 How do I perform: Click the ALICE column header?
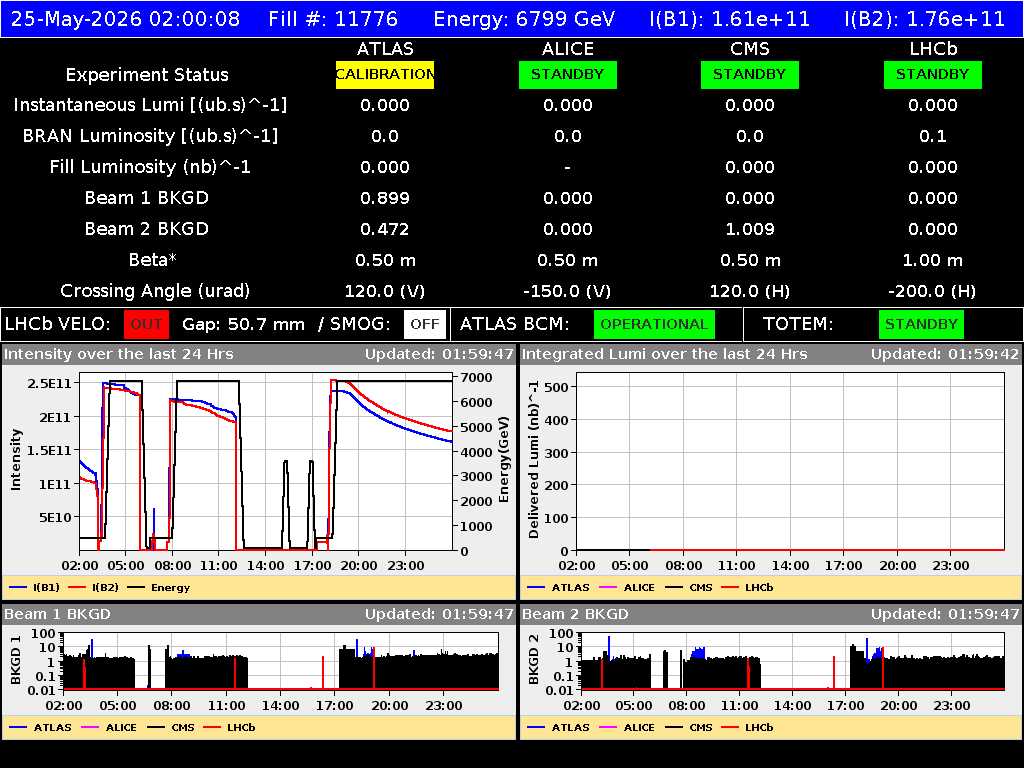tap(568, 49)
